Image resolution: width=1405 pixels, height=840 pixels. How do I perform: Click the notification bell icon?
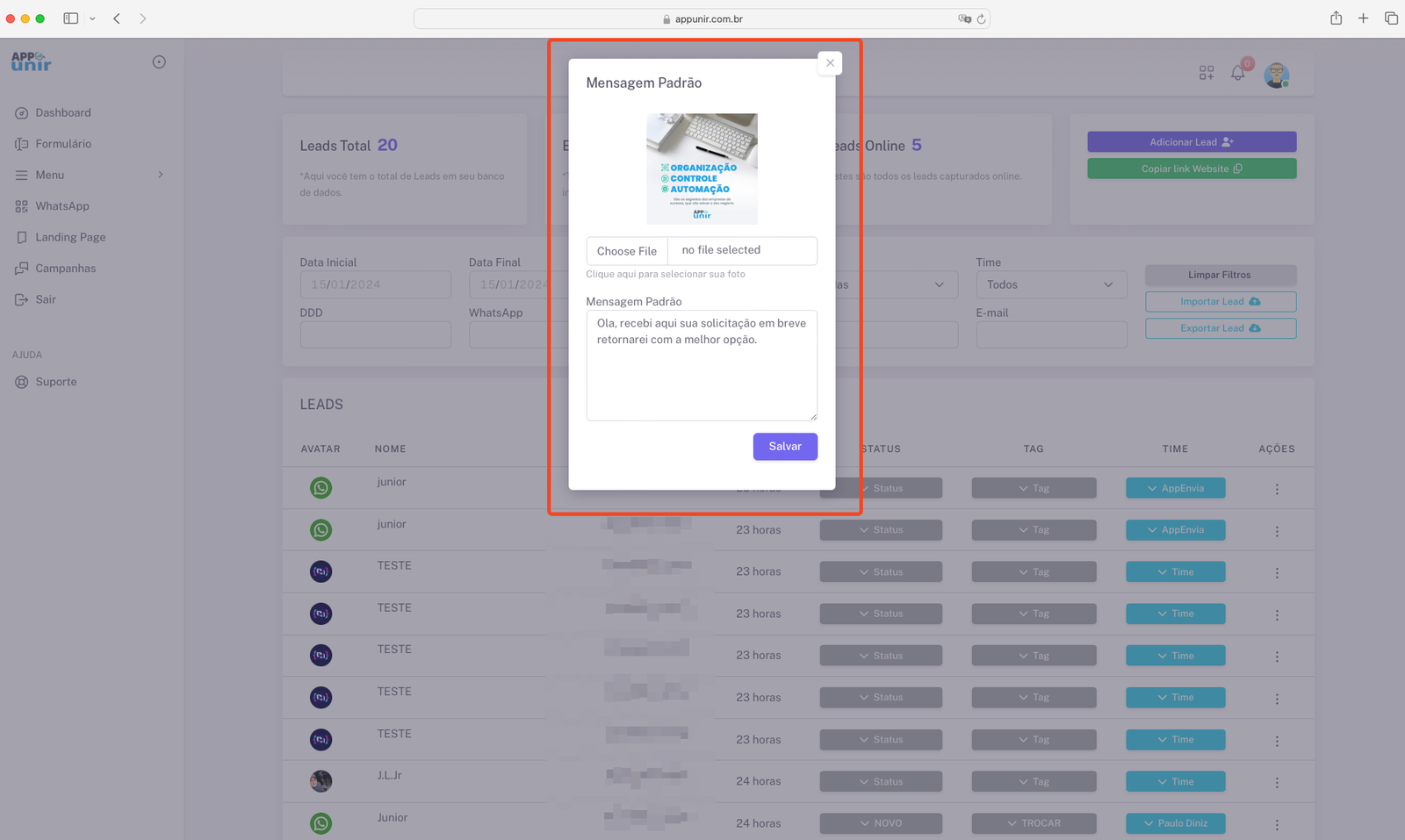(1237, 74)
